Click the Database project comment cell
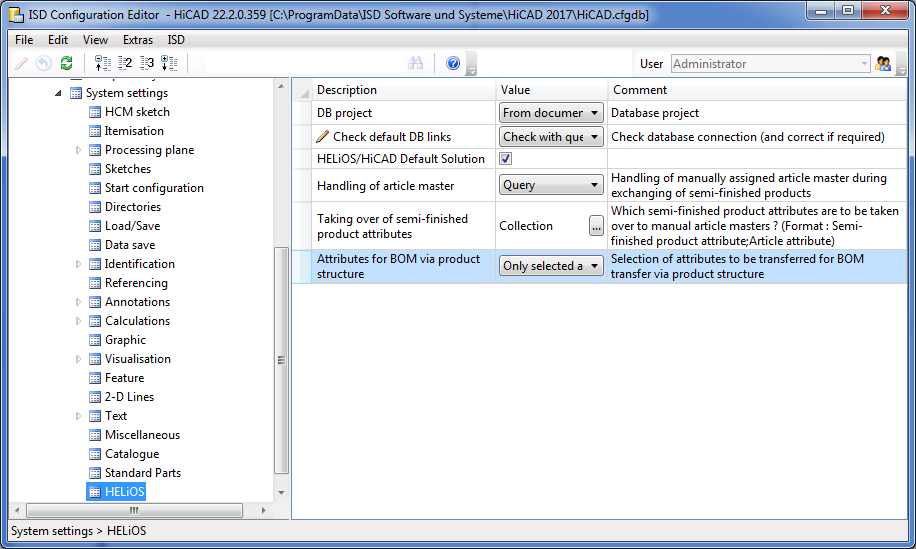This screenshot has height=549, width=916. 757,113
